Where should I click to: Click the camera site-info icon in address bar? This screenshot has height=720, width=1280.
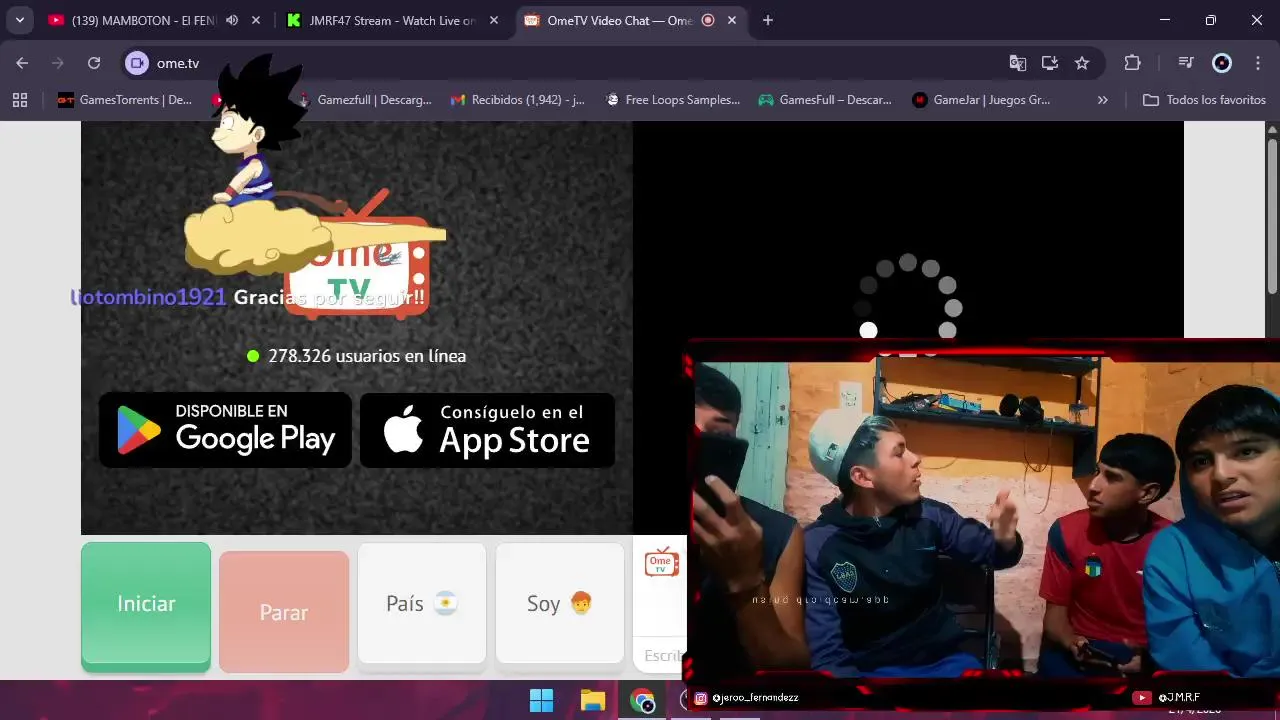coord(137,63)
